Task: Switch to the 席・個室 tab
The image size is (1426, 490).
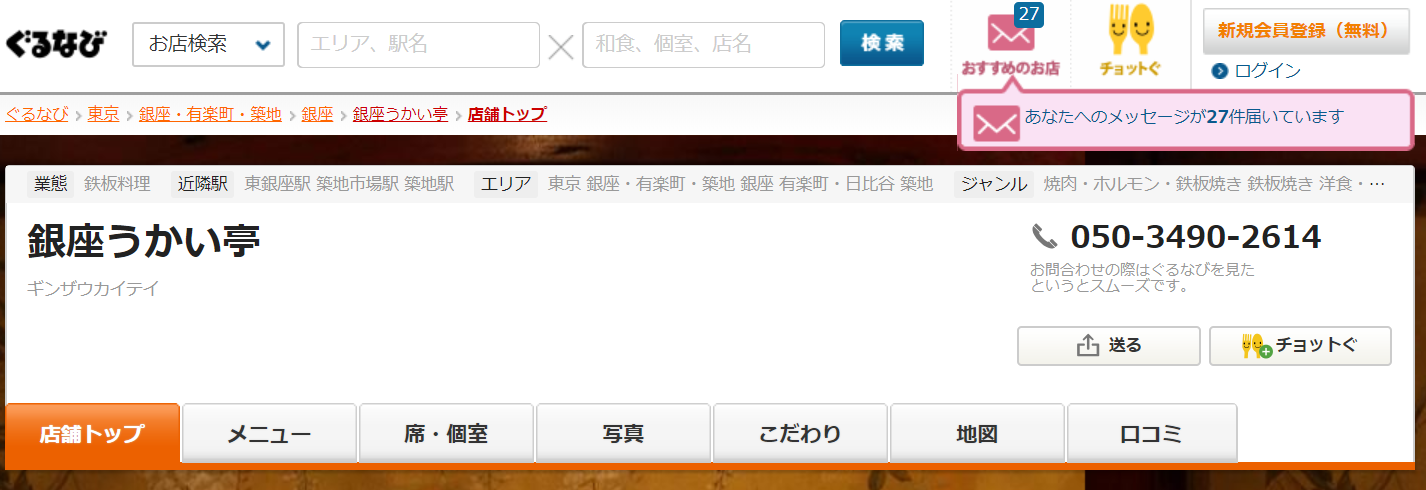Action: 446,434
